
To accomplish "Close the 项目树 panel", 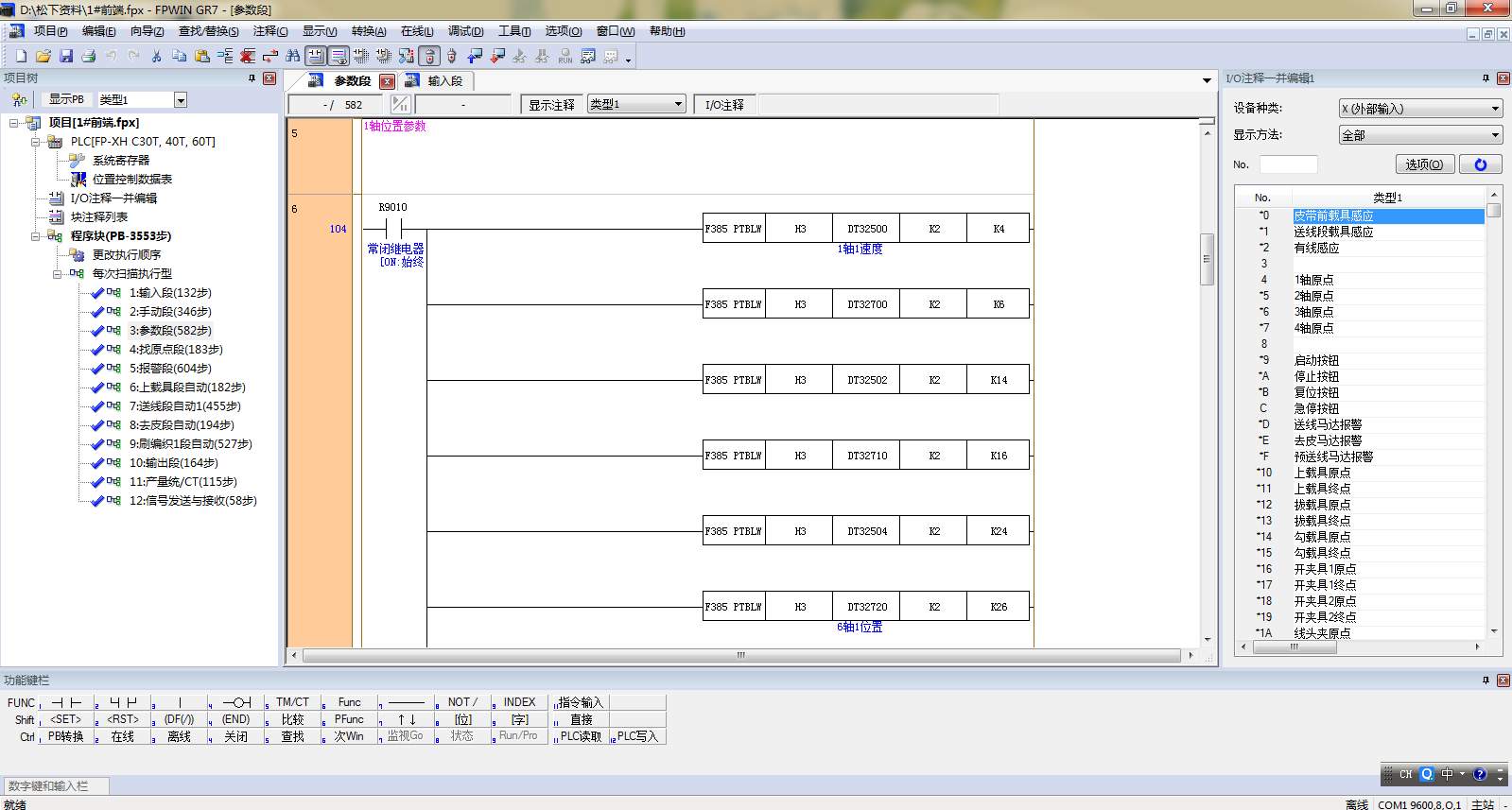I will pyautogui.click(x=269, y=78).
